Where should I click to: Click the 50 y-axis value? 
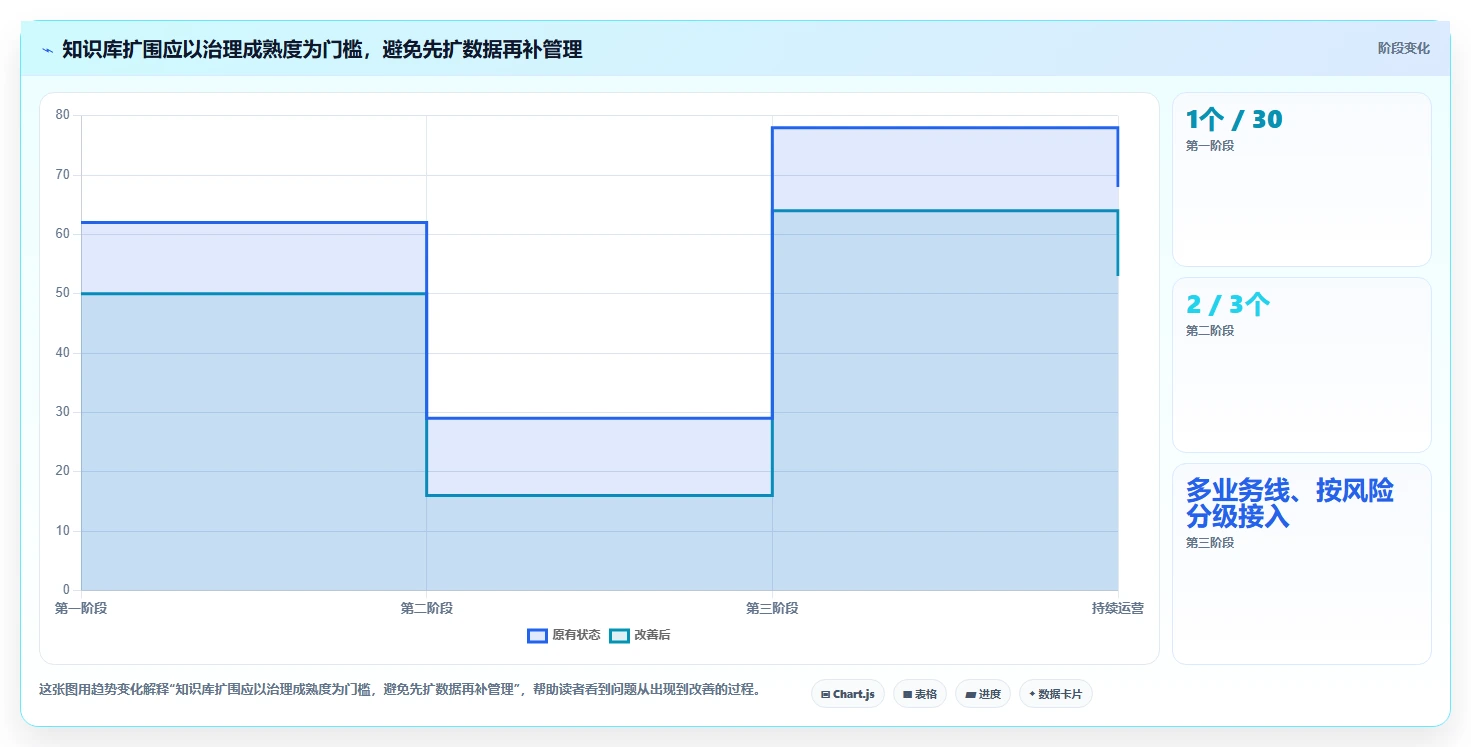[63, 293]
